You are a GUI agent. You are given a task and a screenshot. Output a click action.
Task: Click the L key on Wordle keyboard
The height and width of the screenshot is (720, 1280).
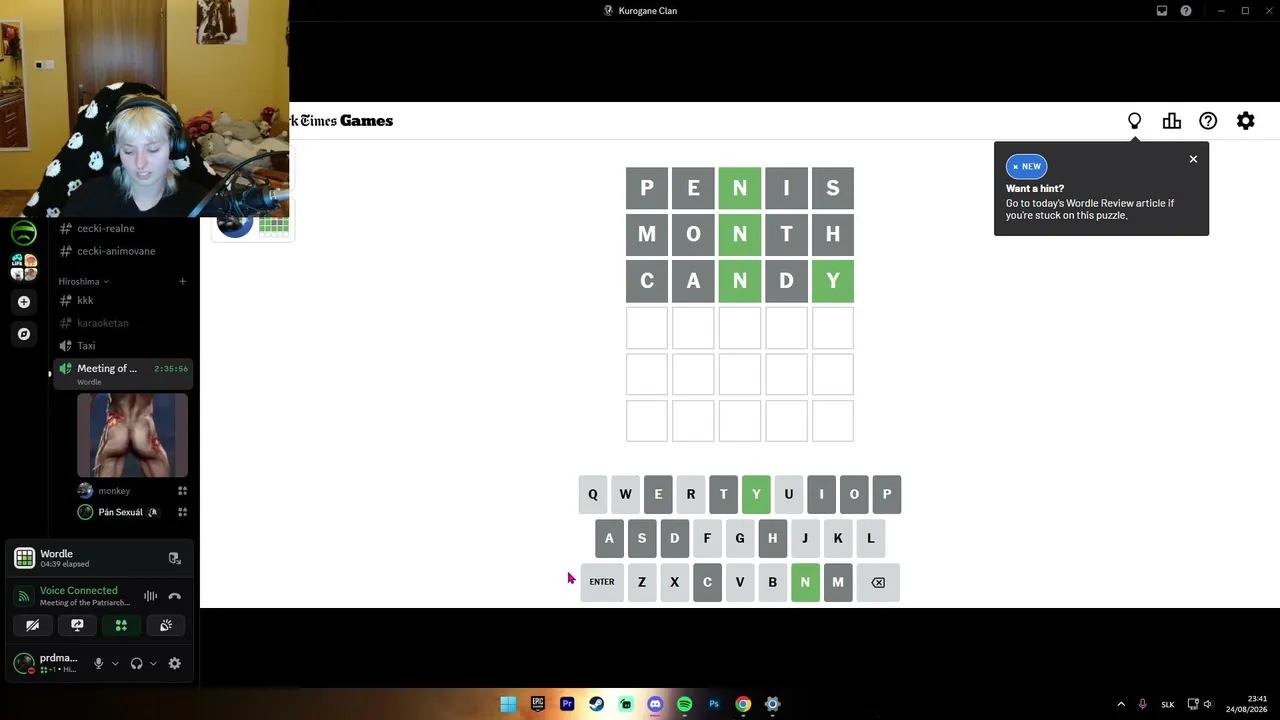[x=871, y=538]
